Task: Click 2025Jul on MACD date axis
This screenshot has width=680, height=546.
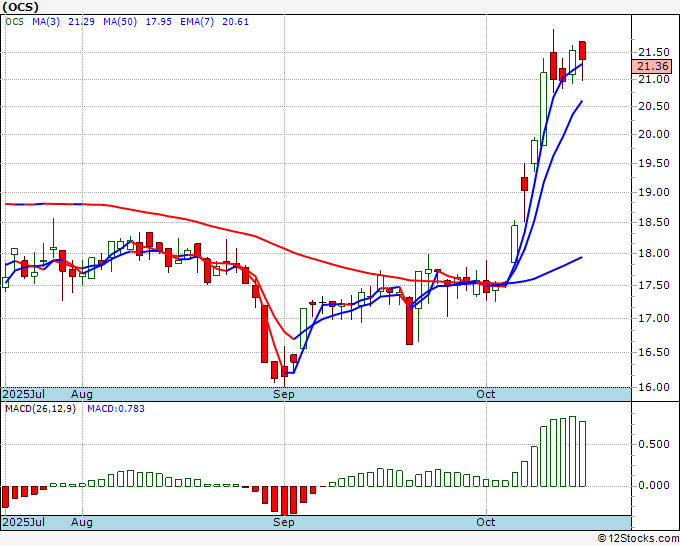Action: pos(23,522)
